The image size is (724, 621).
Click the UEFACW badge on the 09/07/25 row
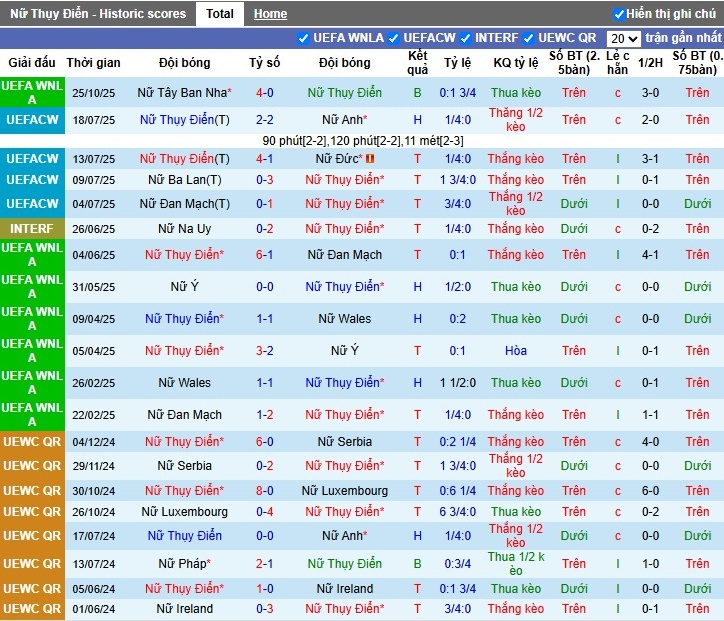(32, 180)
